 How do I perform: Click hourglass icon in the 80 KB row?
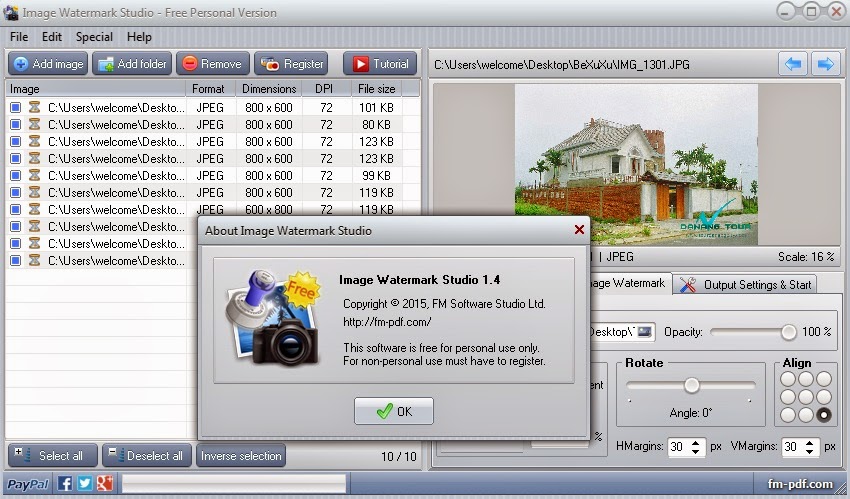pyautogui.click(x=34, y=125)
